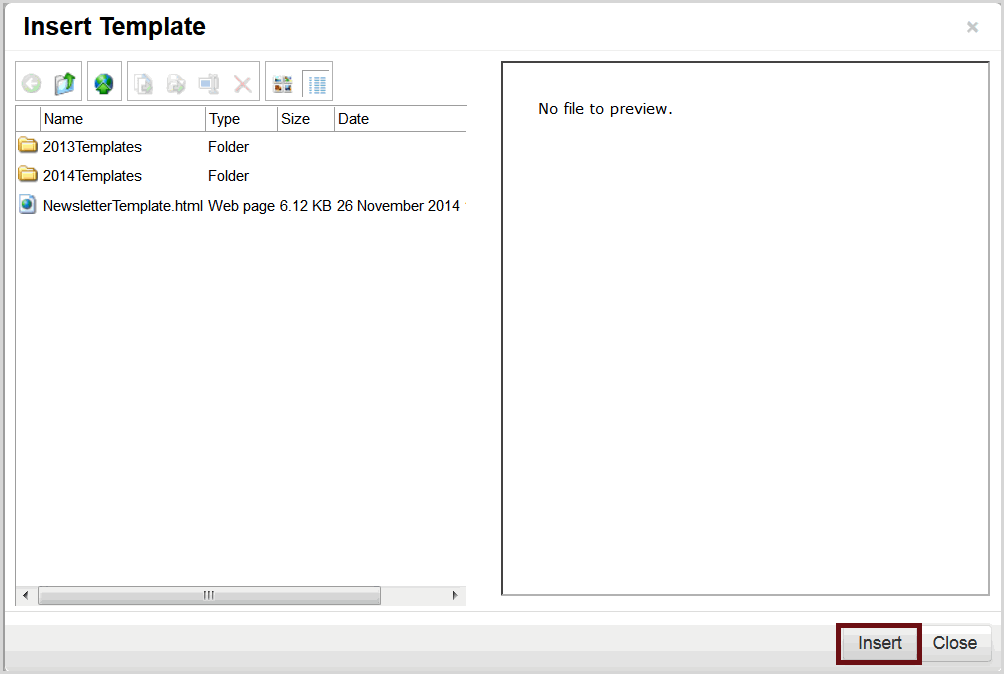Select NewsletterTemplate.html file
The image size is (1004, 674).
122,206
